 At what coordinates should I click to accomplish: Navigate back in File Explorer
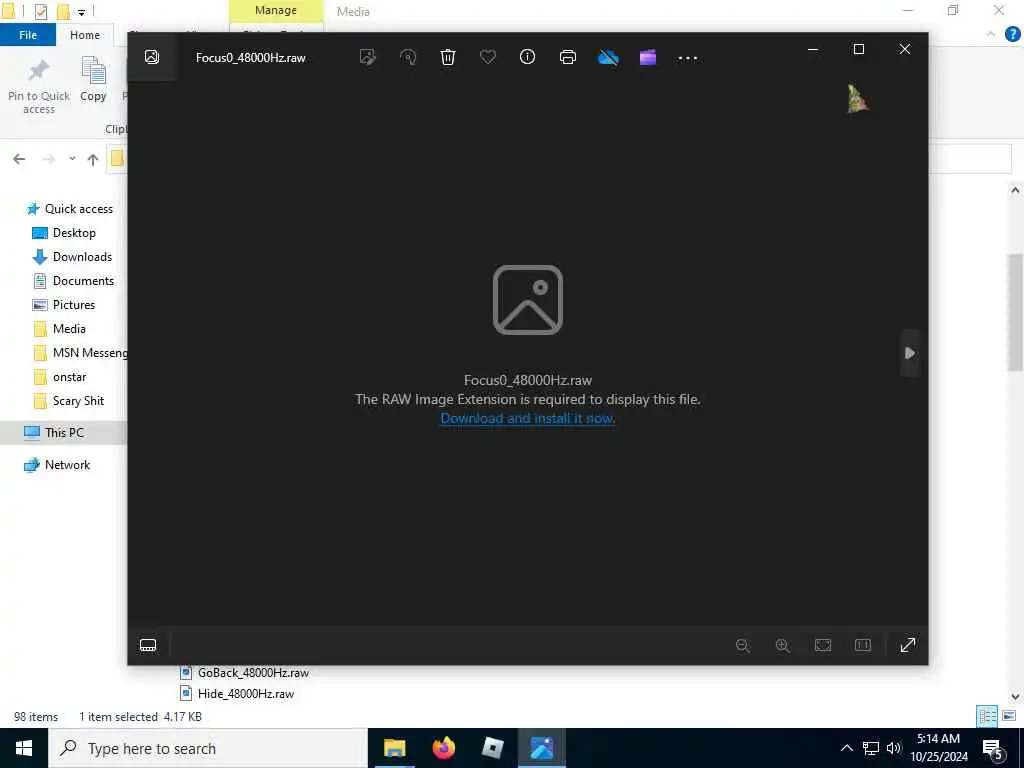[x=19, y=159]
